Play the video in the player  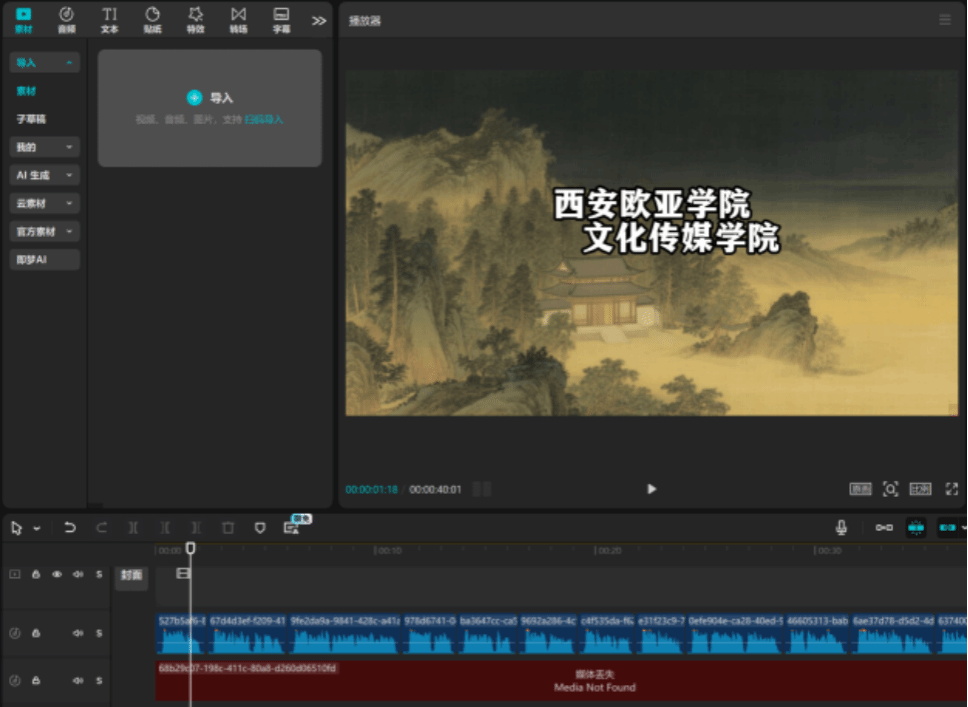click(652, 489)
